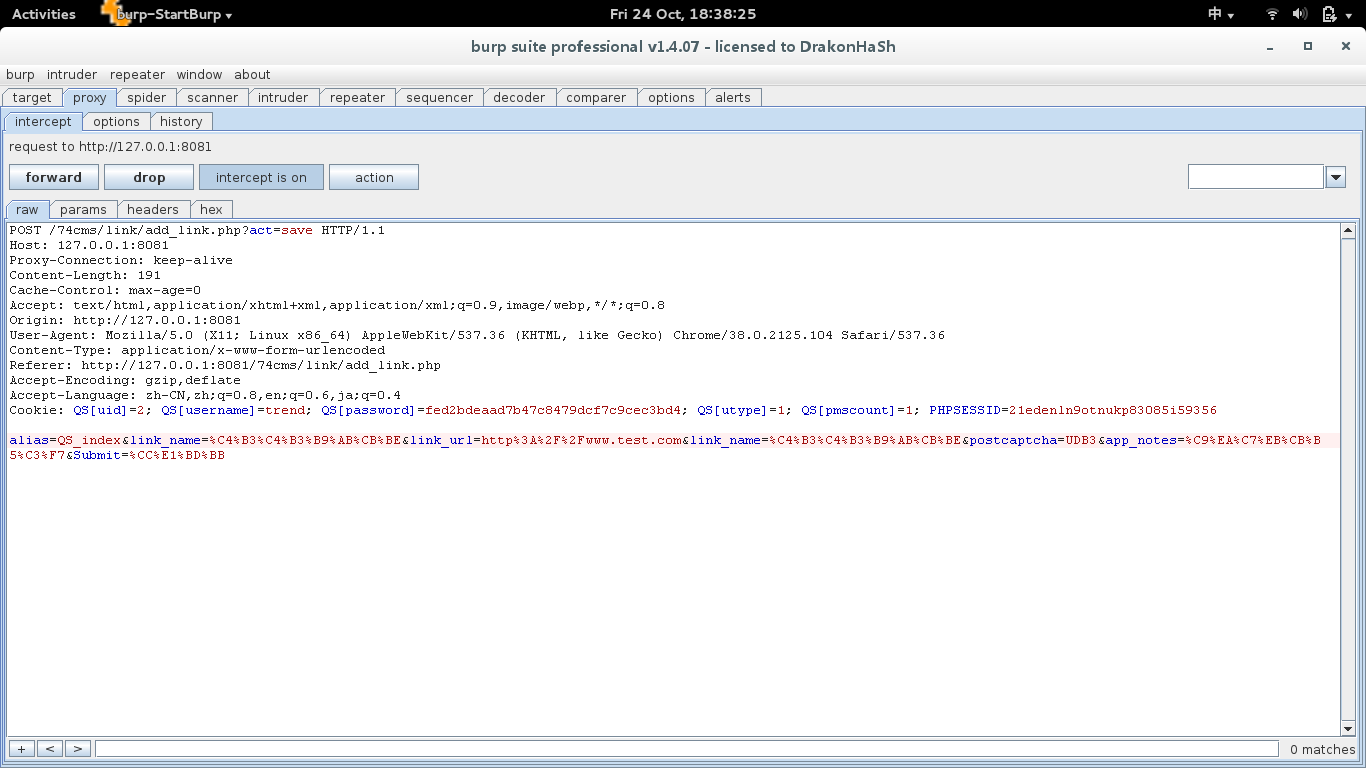Switch to the spider tab
1366x768 pixels.
[147, 97]
